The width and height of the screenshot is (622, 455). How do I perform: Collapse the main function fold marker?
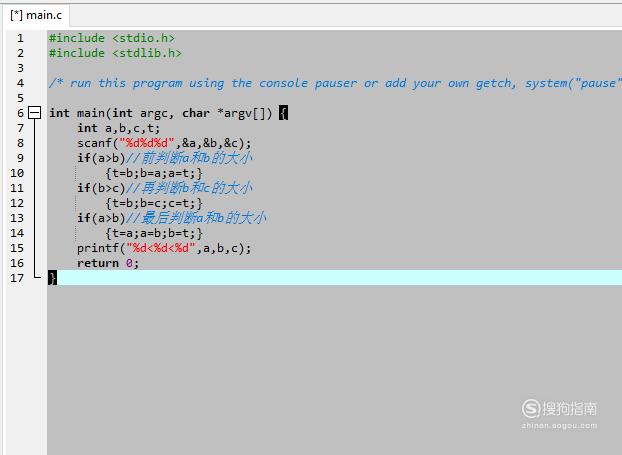(35, 113)
